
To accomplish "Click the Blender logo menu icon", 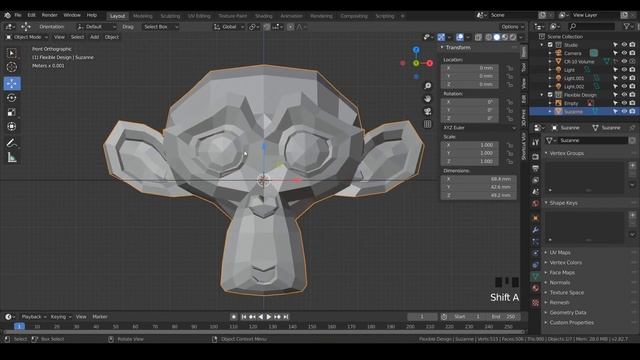I will point(7,15).
